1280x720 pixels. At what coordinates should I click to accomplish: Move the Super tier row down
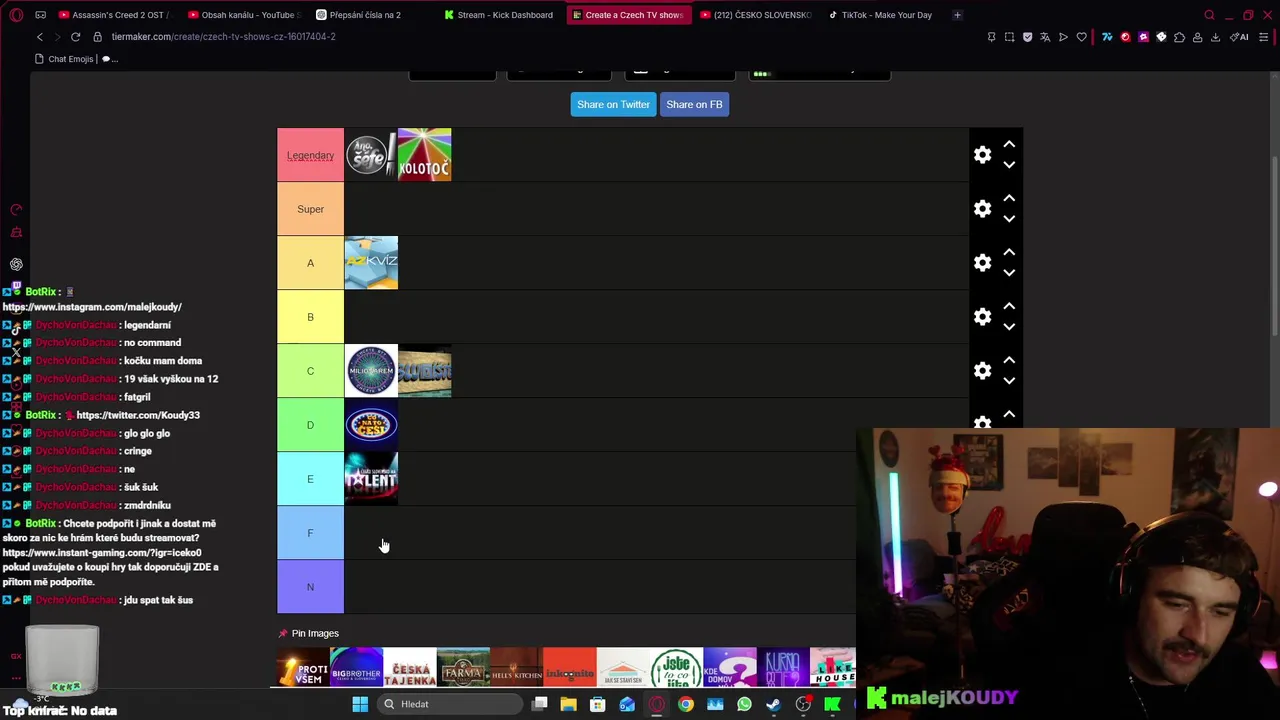click(1009, 219)
